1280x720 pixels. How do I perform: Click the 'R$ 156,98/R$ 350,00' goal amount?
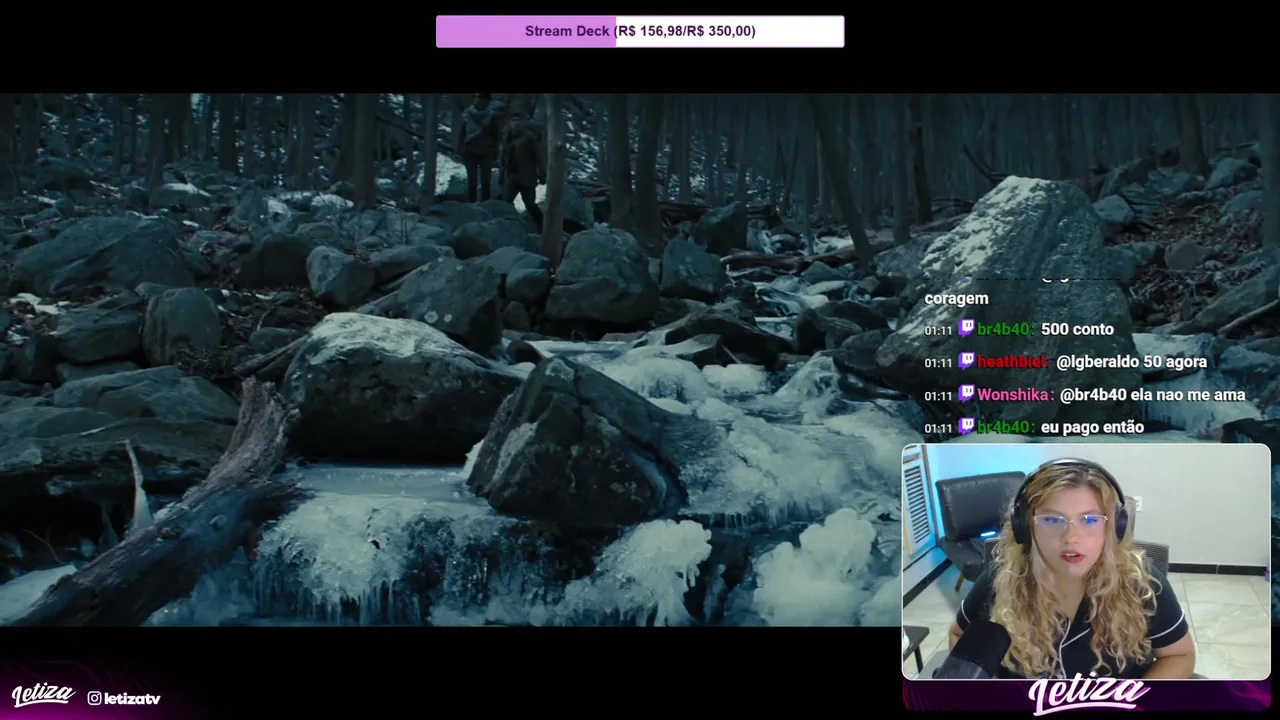point(687,31)
